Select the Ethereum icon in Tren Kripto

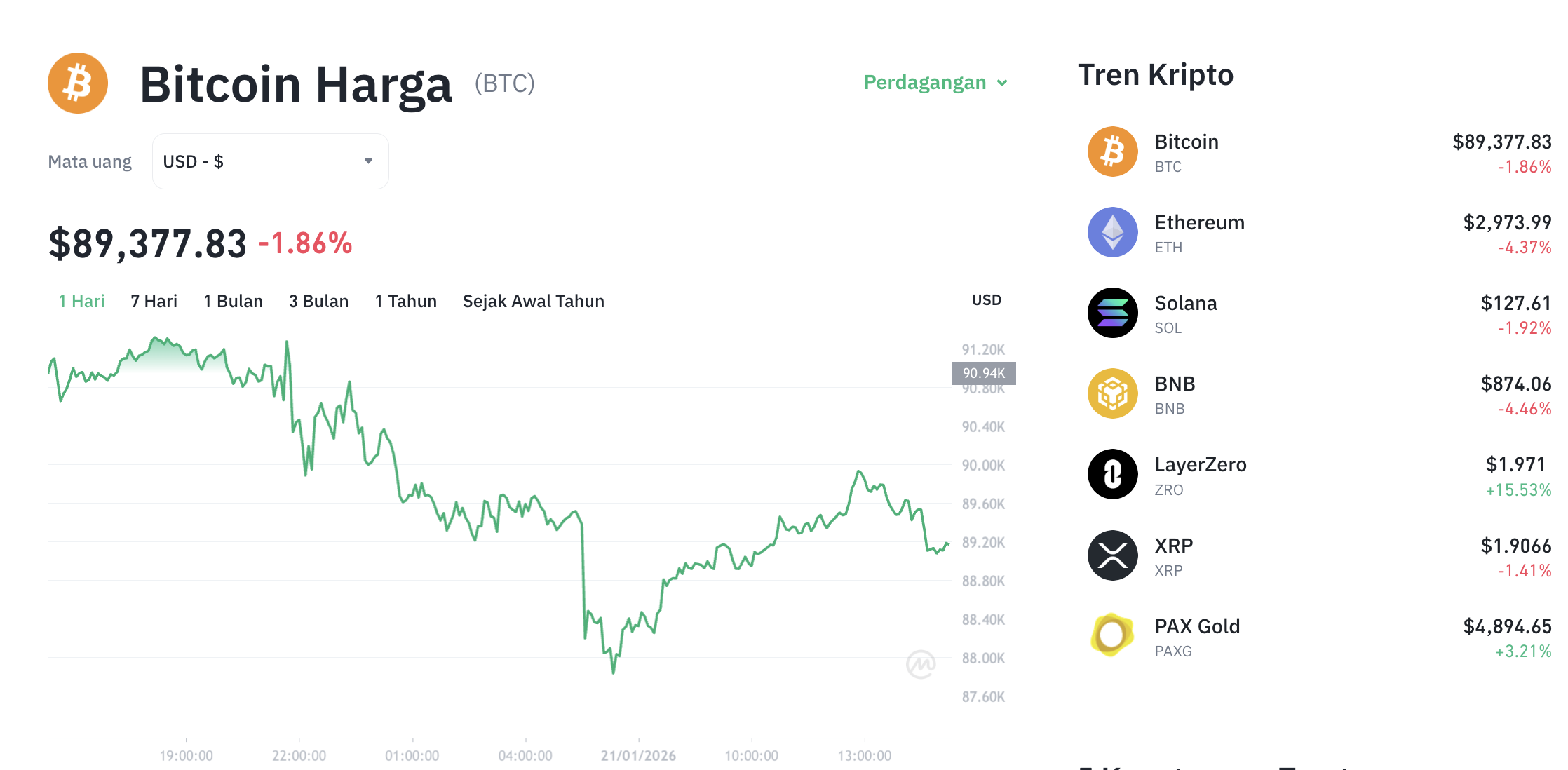[1112, 232]
